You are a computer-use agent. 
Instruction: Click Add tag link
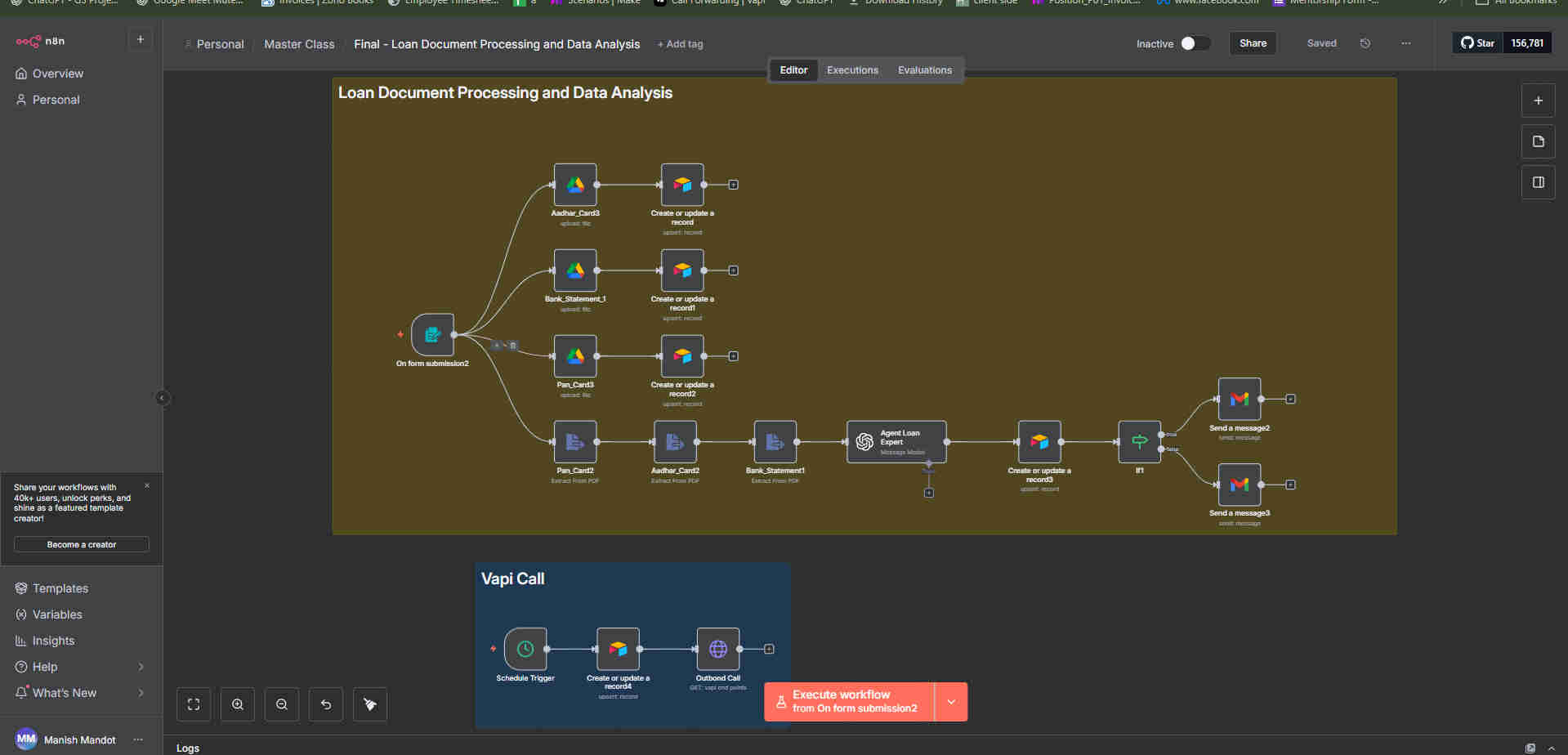pos(680,44)
